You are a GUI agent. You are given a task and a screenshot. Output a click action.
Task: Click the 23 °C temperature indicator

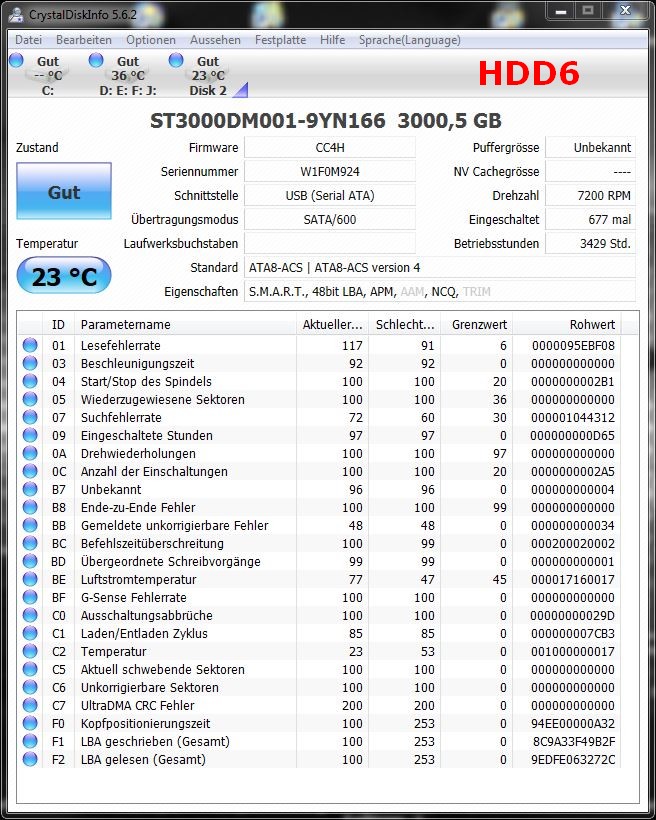point(64,276)
